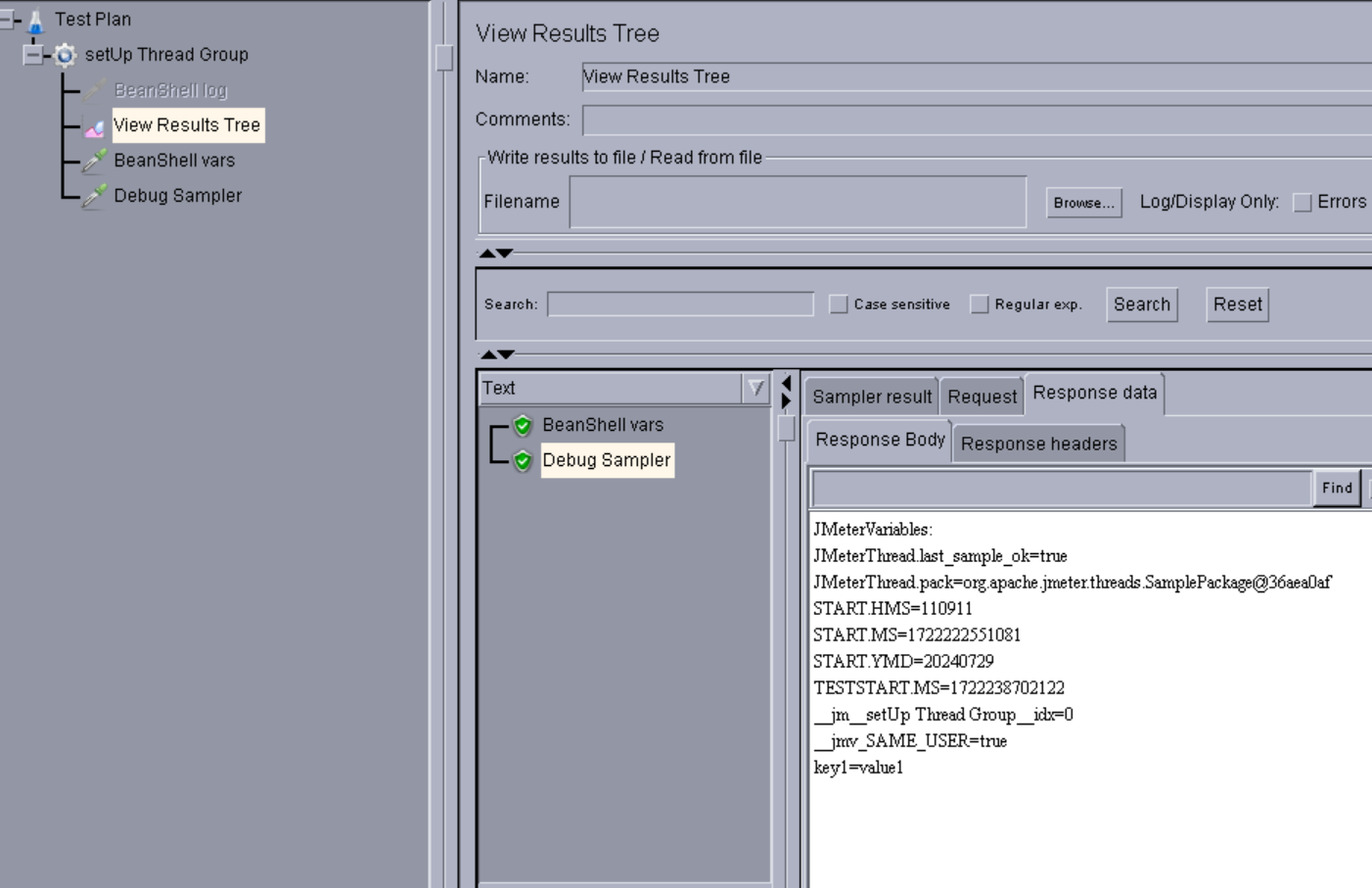Select Test Plan in the tree
Viewport: 1372px width, 888px height.
[93, 20]
